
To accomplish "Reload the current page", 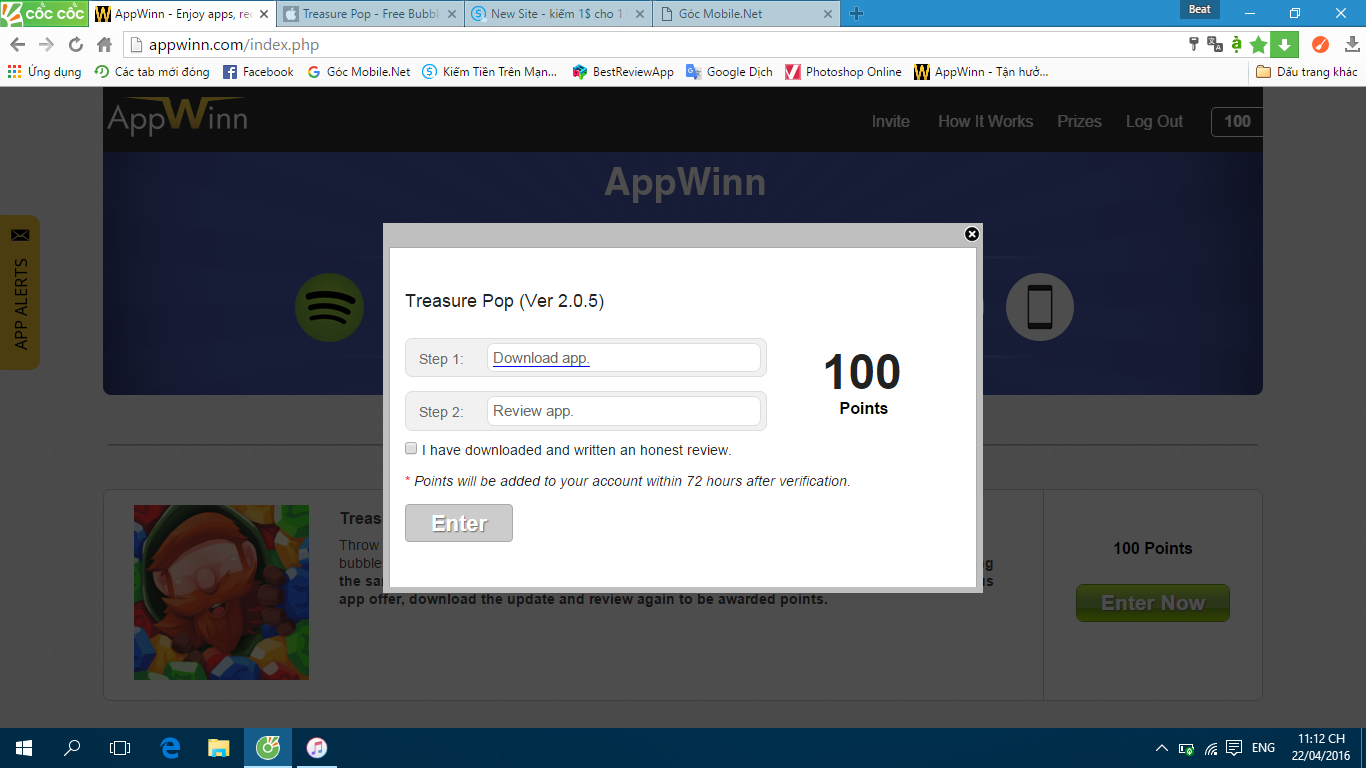I will point(75,44).
